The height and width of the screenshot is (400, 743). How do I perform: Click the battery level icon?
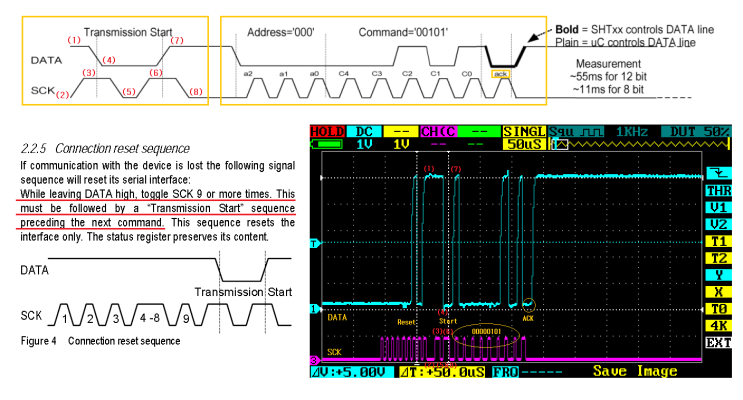click(326, 144)
